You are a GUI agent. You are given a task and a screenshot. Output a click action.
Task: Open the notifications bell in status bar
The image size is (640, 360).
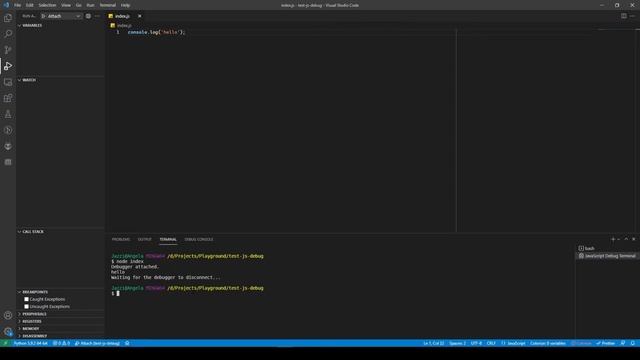[x=632, y=343]
